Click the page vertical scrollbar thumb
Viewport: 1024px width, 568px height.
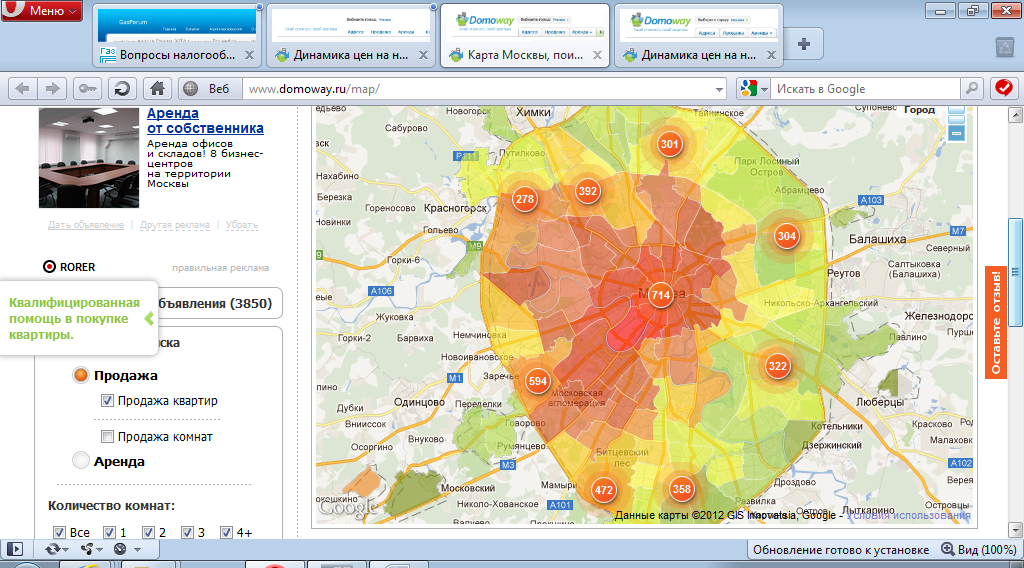click(x=1015, y=272)
